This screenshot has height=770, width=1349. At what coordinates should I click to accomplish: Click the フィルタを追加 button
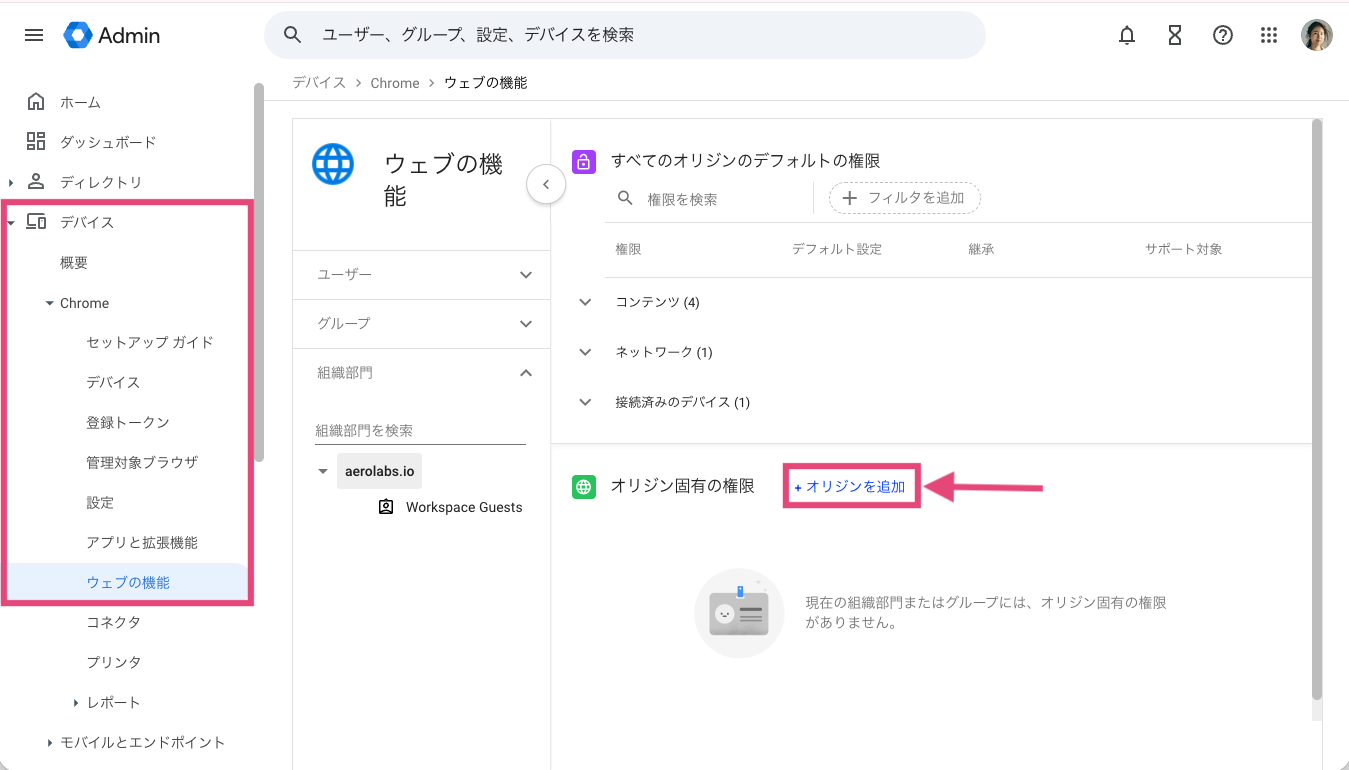click(x=903, y=198)
